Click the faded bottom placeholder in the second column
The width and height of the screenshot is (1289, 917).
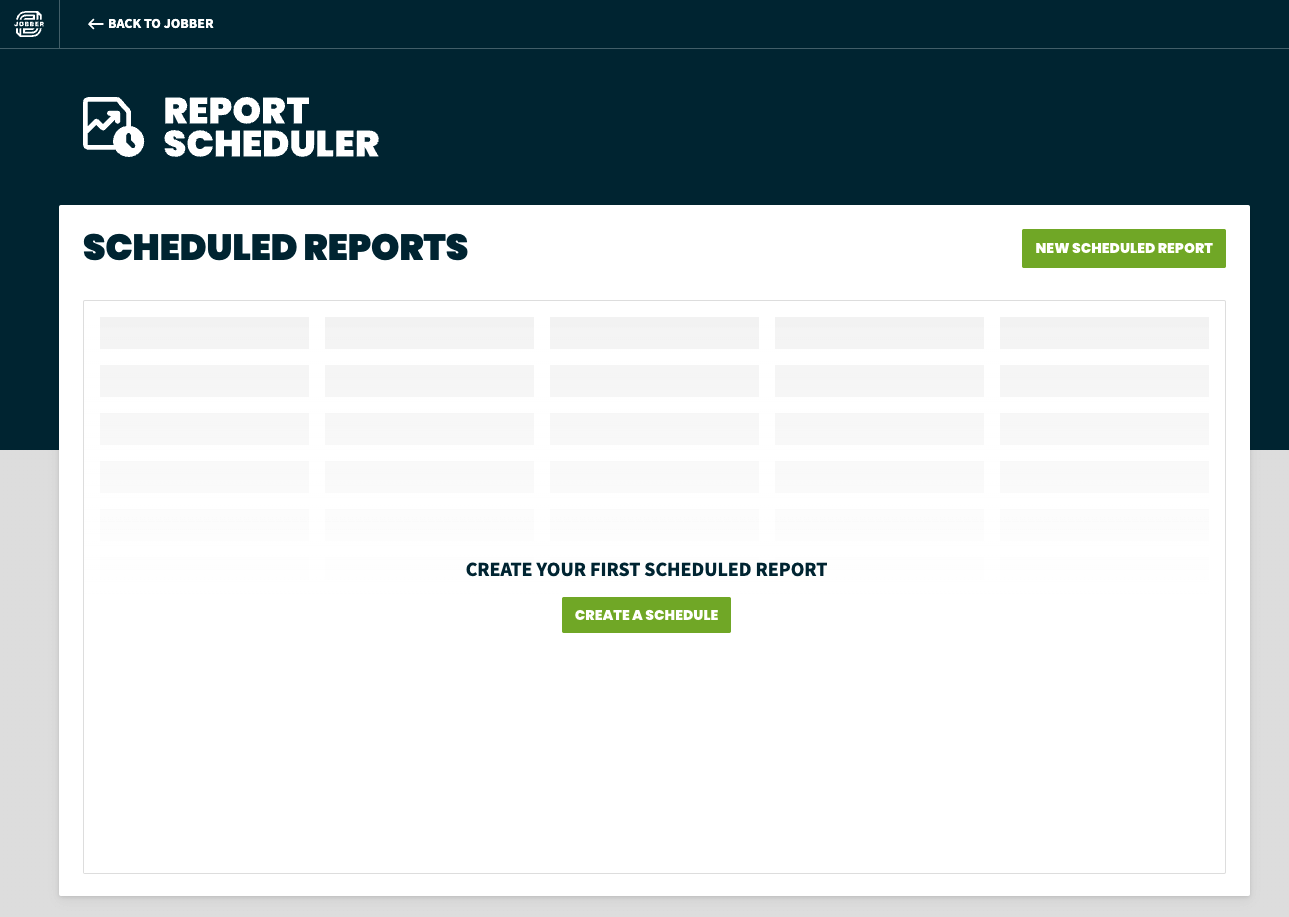pyautogui.click(x=429, y=567)
